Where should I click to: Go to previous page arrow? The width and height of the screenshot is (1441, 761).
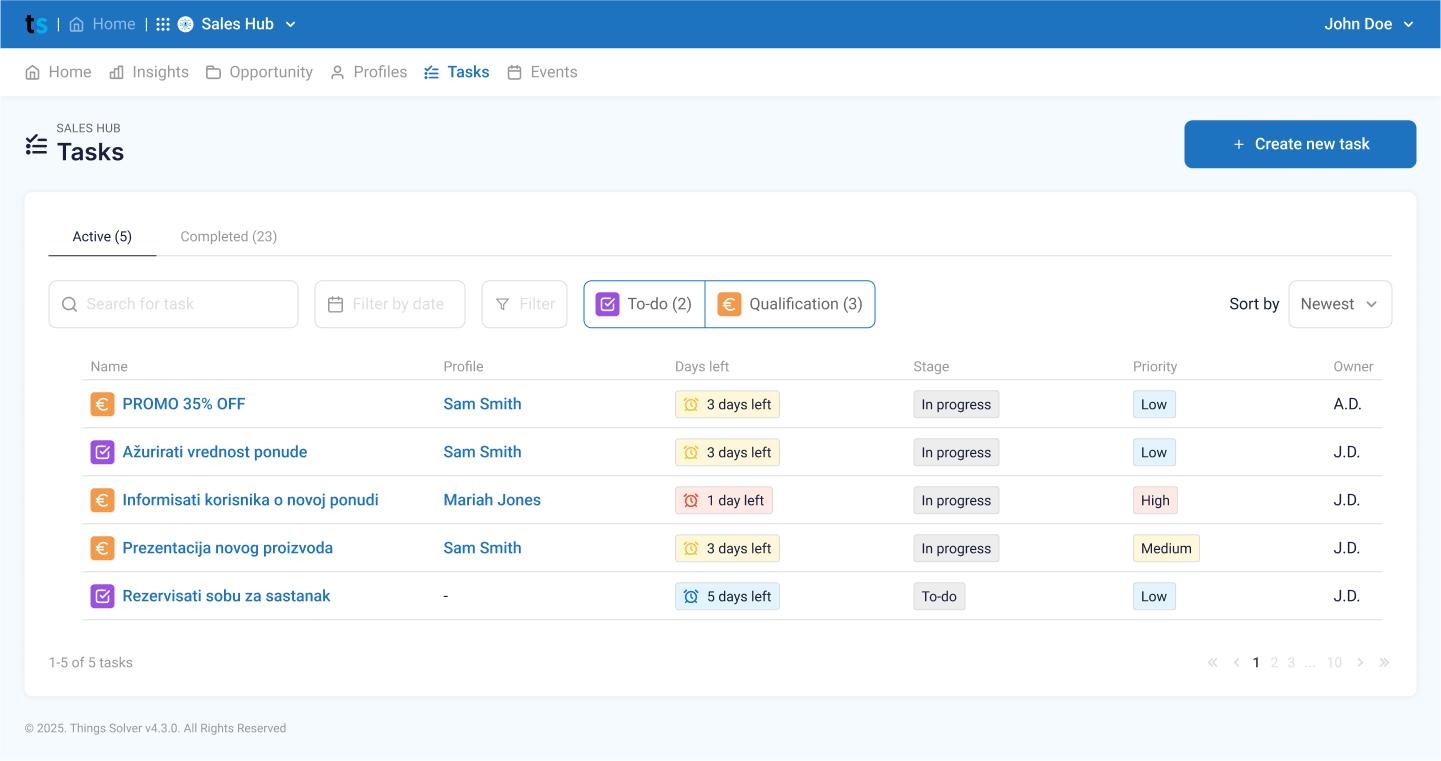[x=1237, y=662]
